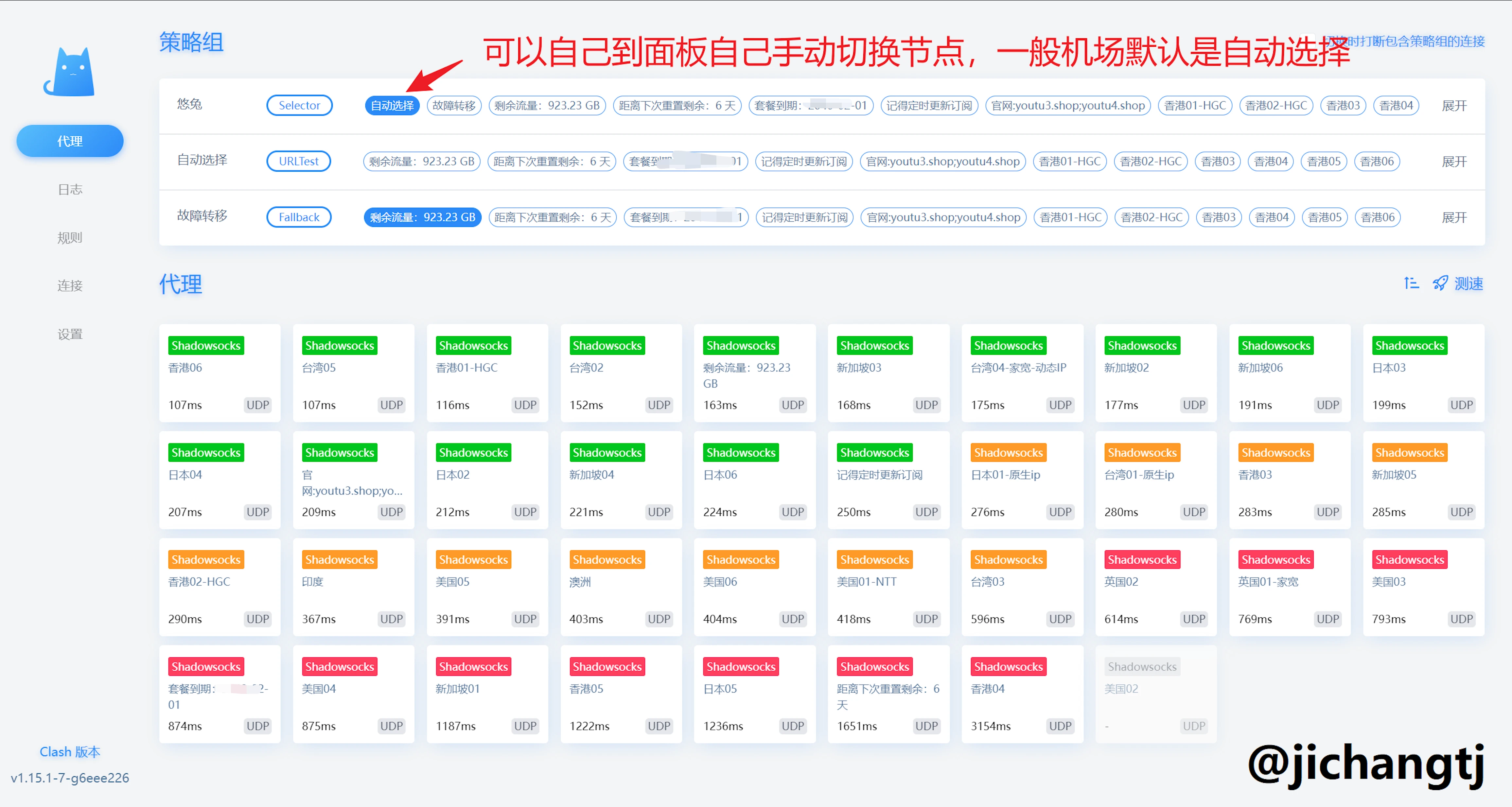Click the Clash cat logo icon
Viewport: 1512px width, 807px height.
tap(69, 72)
